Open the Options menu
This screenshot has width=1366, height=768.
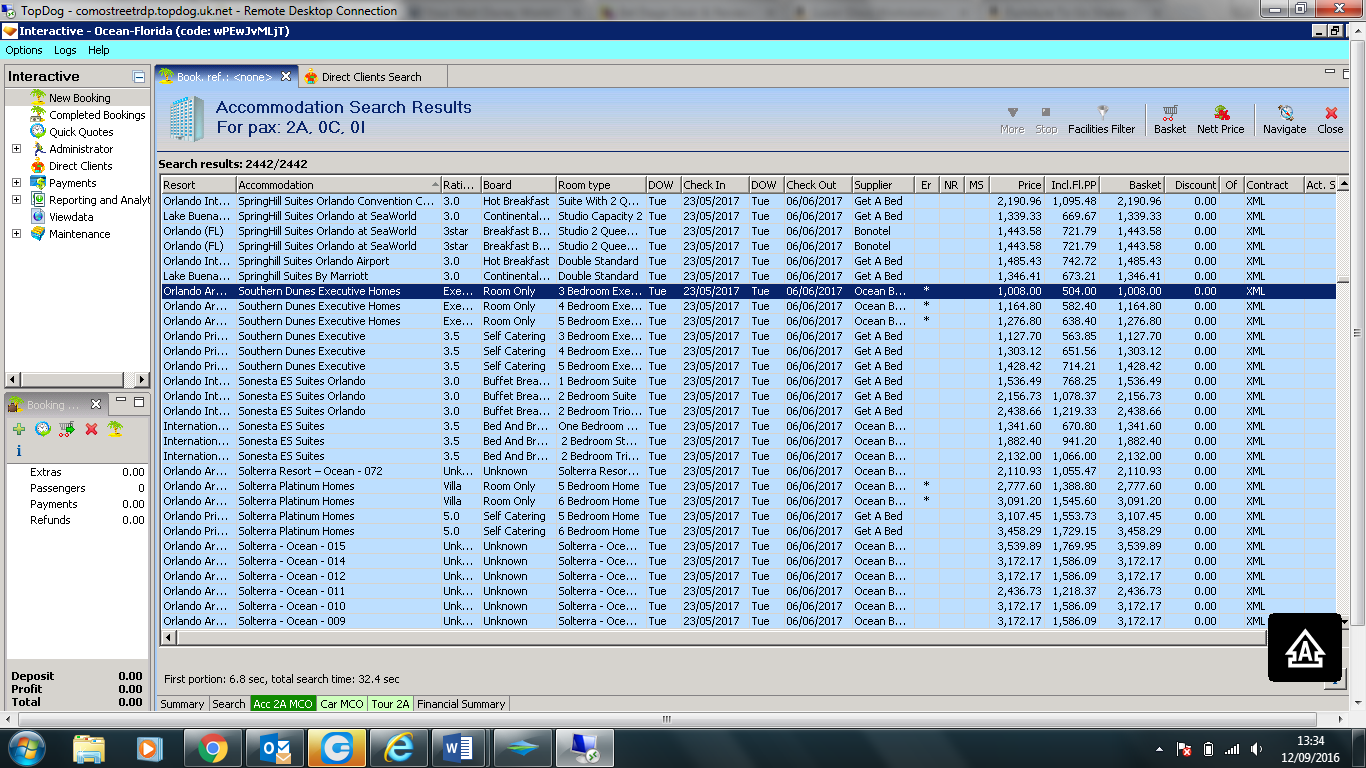click(24, 50)
